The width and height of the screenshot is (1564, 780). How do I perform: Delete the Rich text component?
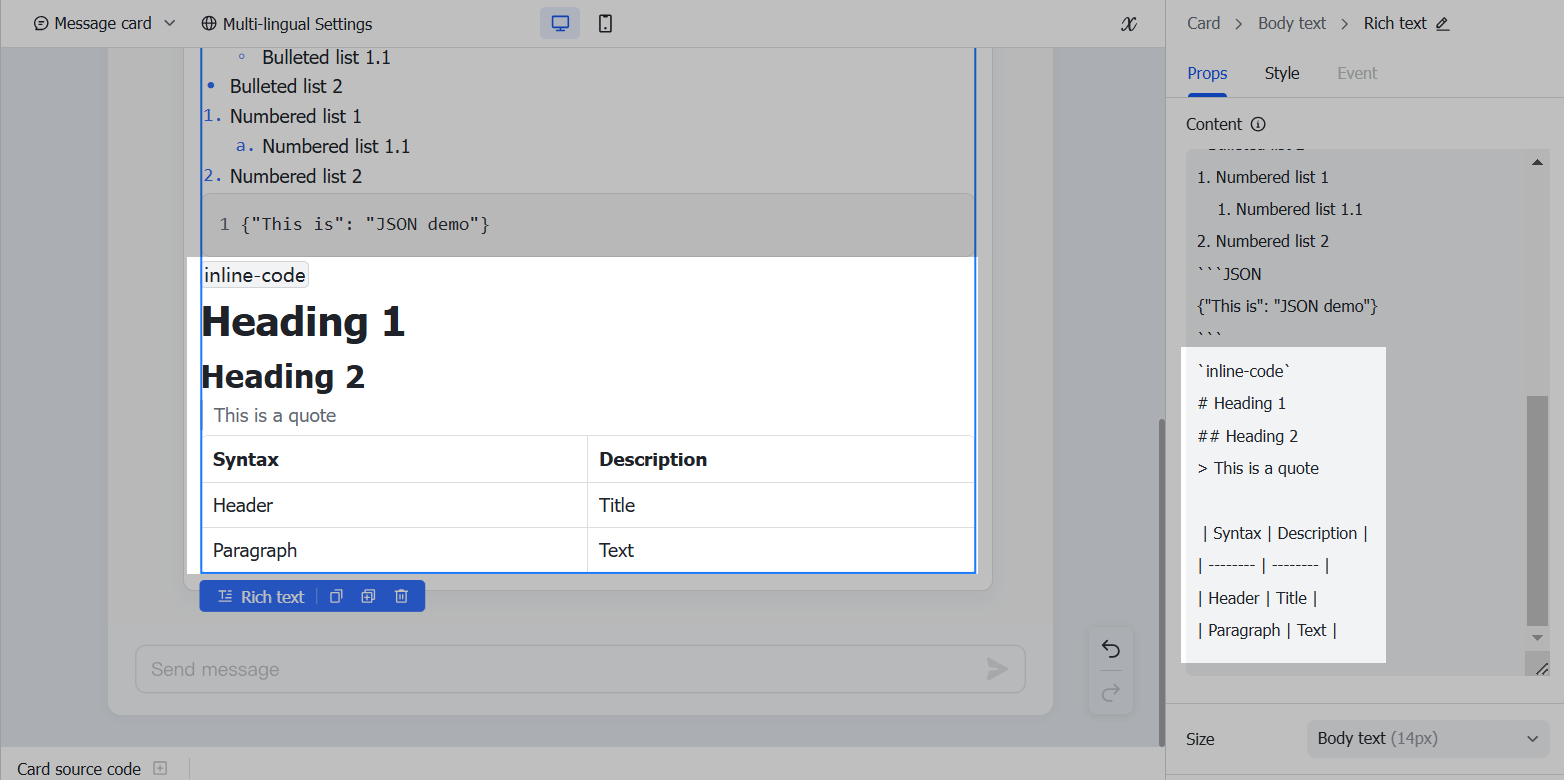pyautogui.click(x=401, y=597)
